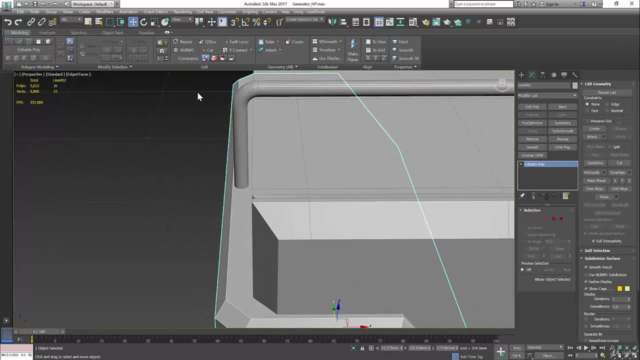Switch to the Freeform ribbon tab

coord(47,33)
